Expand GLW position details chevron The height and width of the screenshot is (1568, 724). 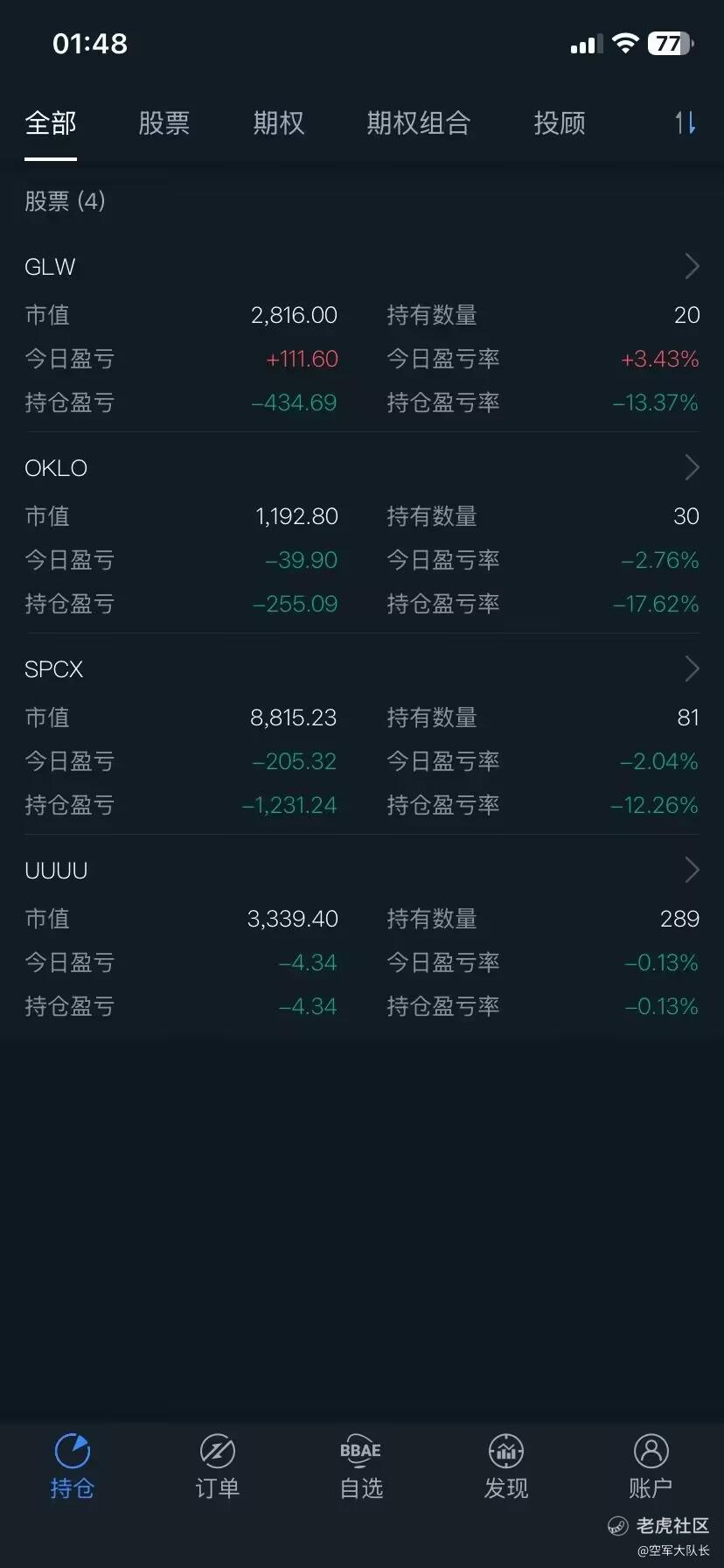tap(692, 266)
